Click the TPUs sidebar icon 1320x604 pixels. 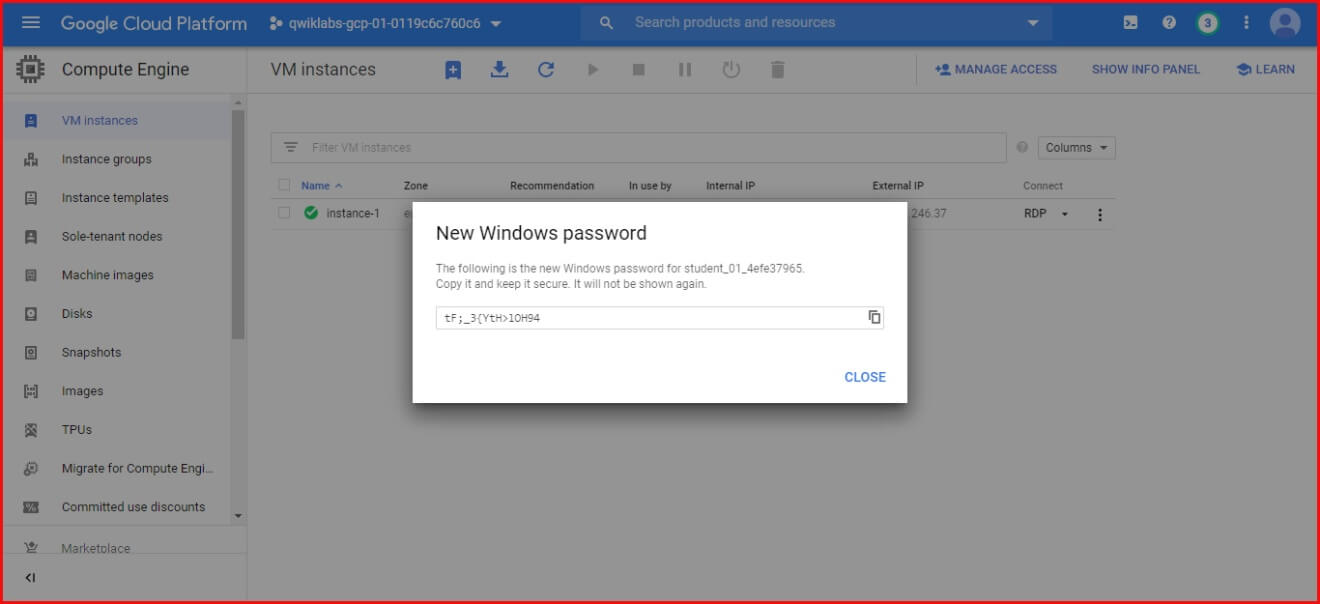[31, 430]
